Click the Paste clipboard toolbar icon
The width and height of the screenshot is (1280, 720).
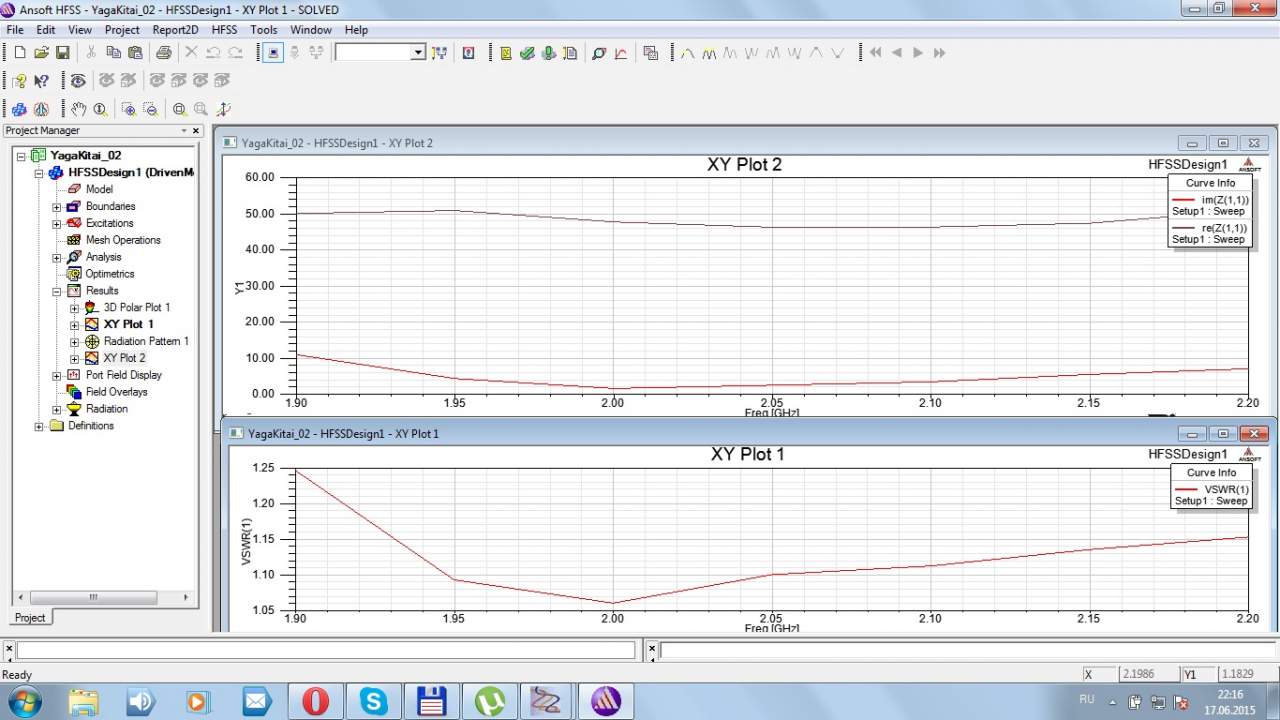click(x=135, y=53)
